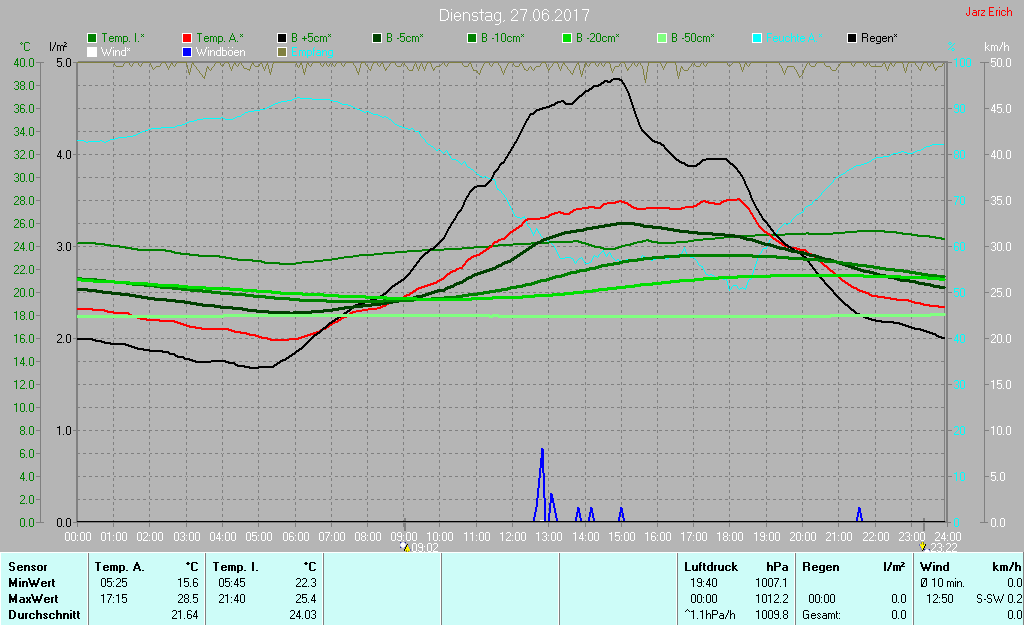Click the bright green B -20cm swatch
The width and height of the screenshot is (1024, 625).
567,39
